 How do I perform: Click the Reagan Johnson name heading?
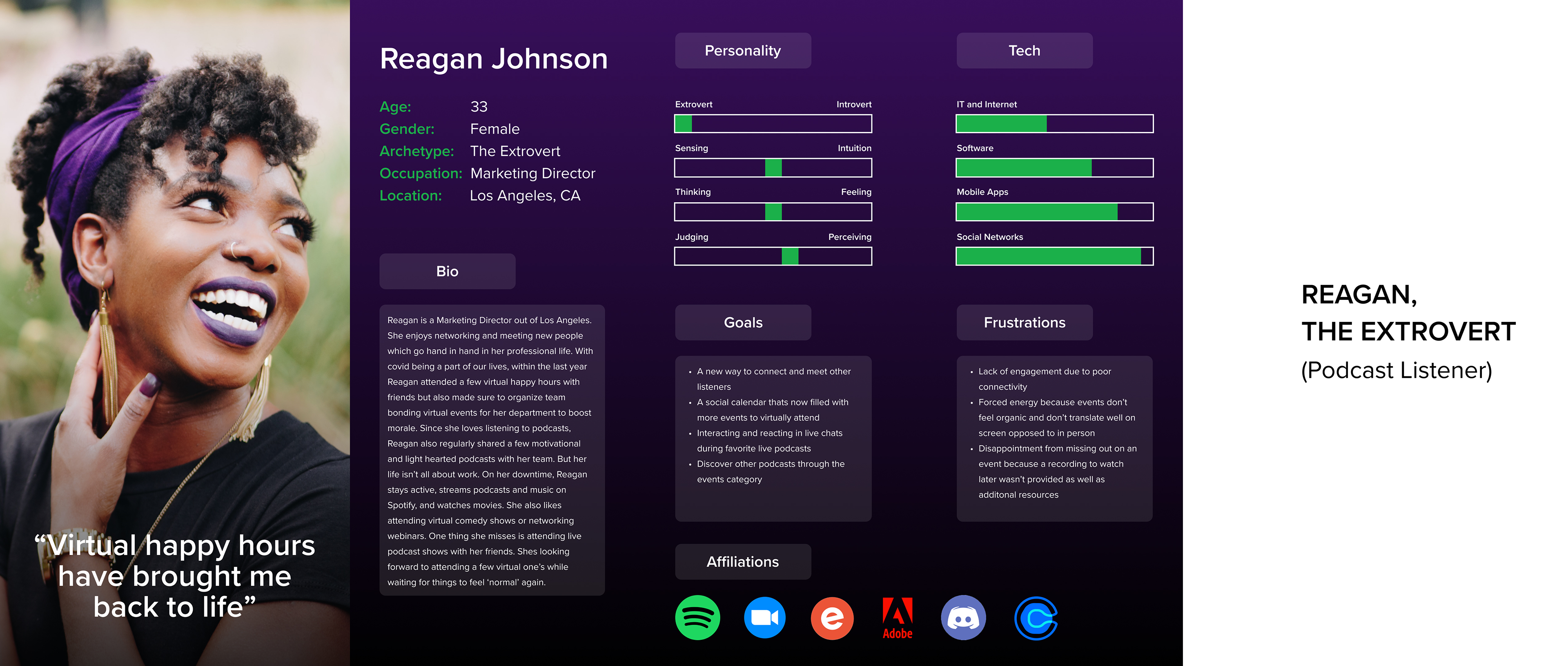point(494,59)
